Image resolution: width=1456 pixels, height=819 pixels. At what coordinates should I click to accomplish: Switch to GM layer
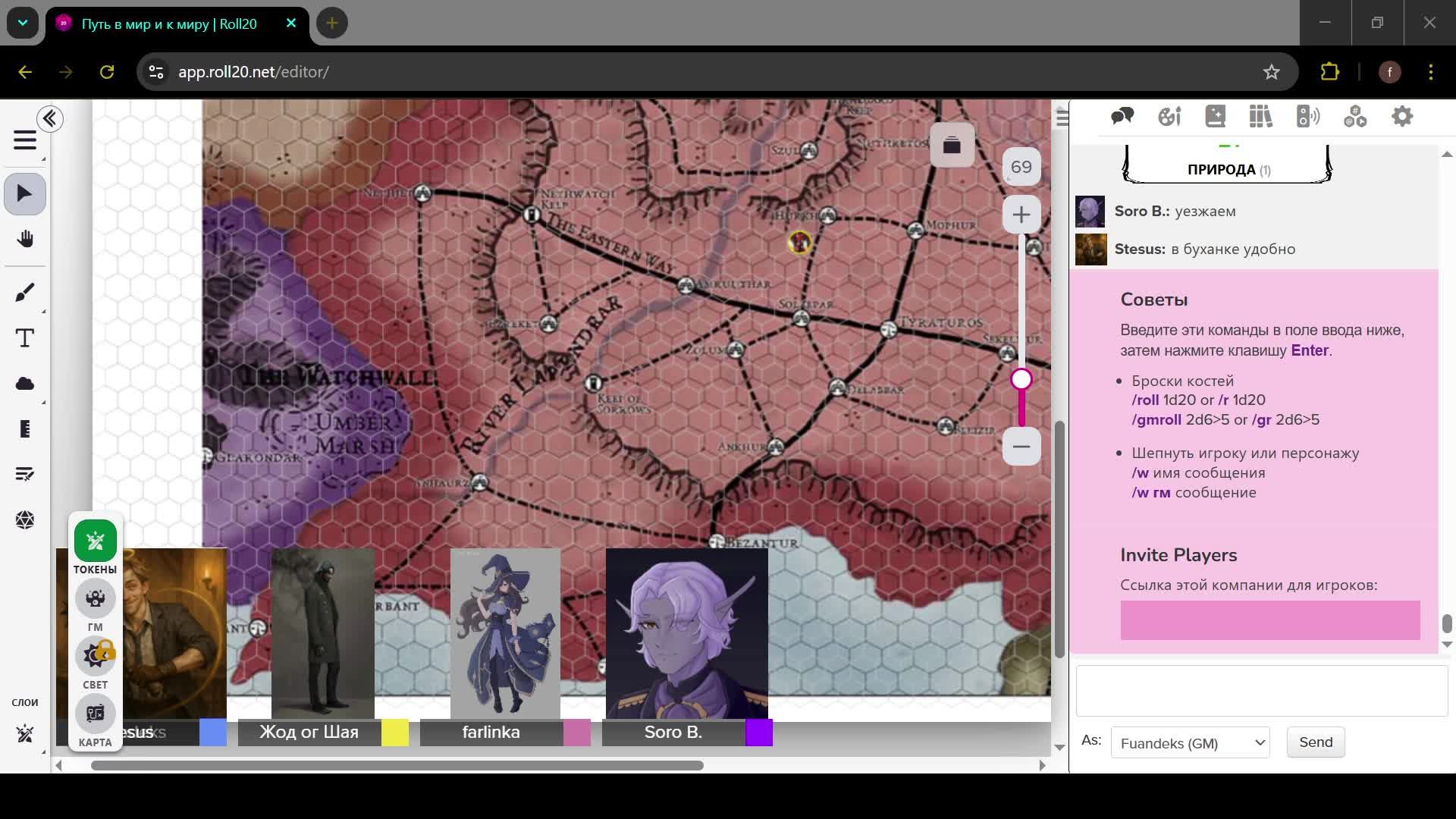(x=96, y=599)
